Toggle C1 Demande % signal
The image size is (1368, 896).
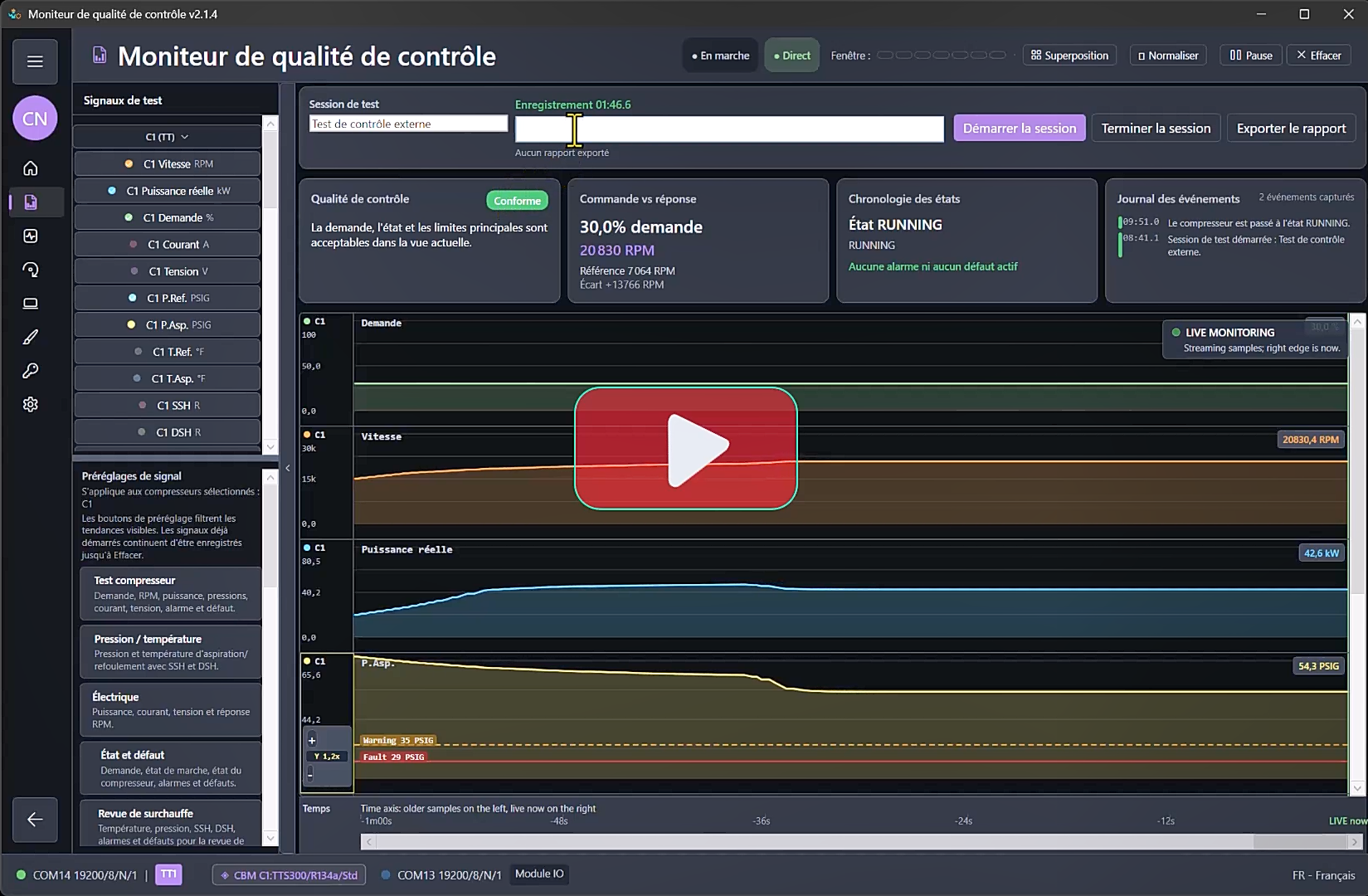pyautogui.click(x=168, y=217)
